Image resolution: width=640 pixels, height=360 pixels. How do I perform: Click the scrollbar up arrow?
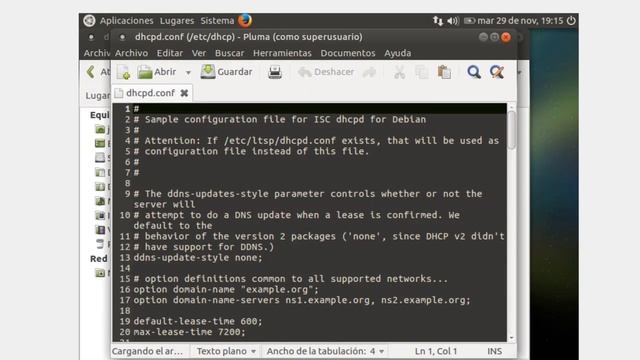click(x=511, y=107)
